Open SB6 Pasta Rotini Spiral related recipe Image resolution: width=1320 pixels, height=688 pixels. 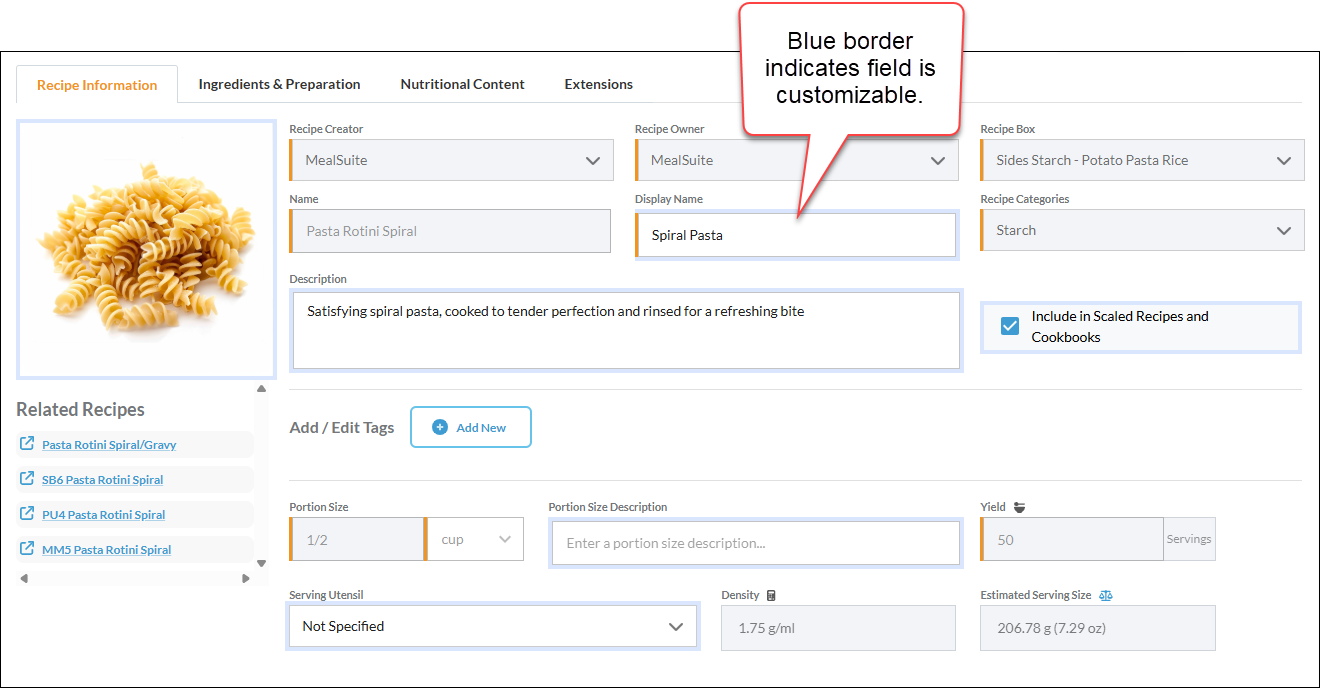[102, 480]
